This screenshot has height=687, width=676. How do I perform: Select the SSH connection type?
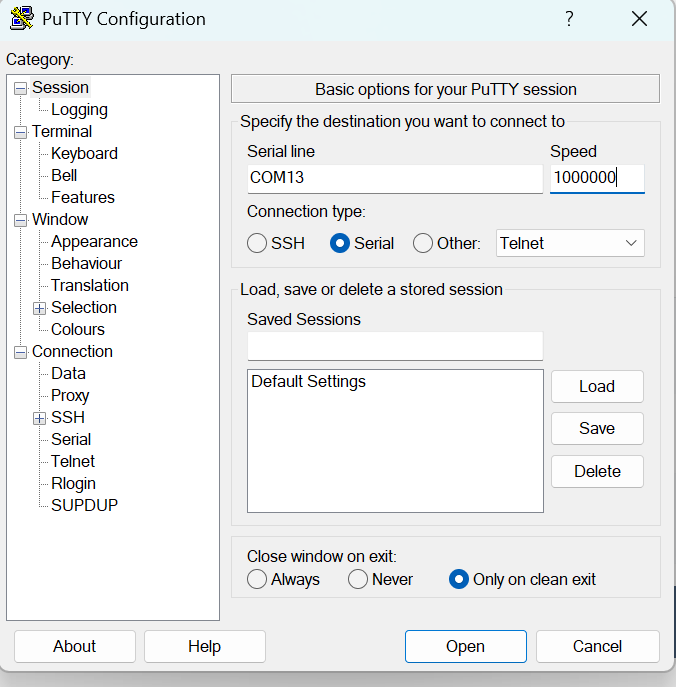click(257, 243)
